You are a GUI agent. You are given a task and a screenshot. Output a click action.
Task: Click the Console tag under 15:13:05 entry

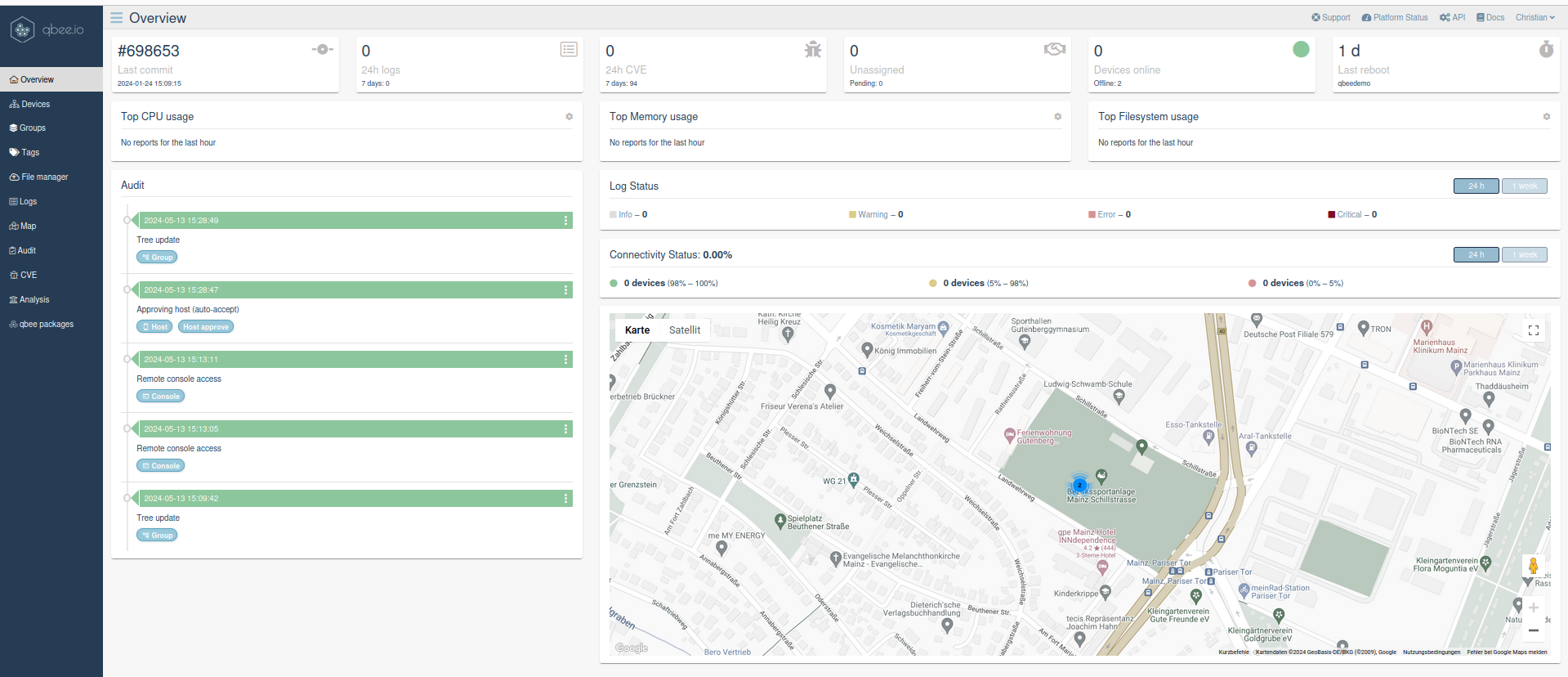pyautogui.click(x=161, y=466)
